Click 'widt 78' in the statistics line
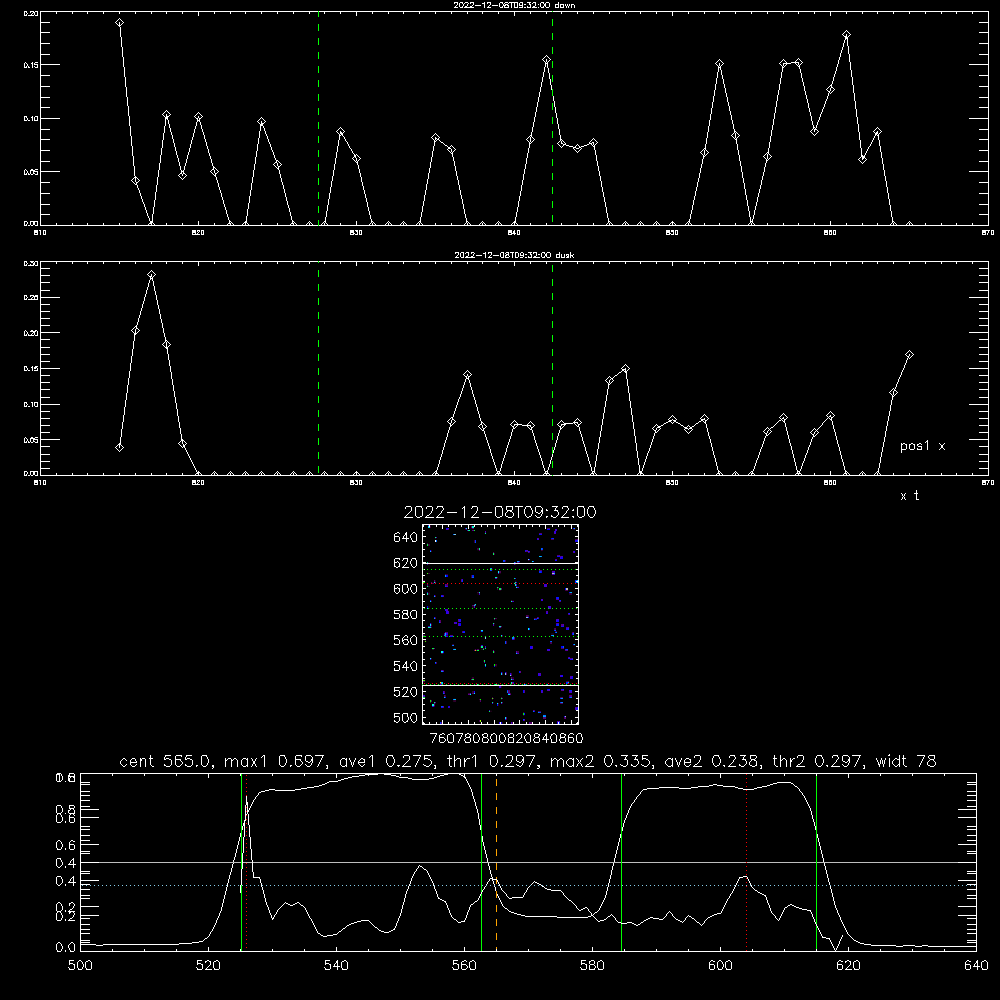This screenshot has width=1000, height=1000. point(906,761)
